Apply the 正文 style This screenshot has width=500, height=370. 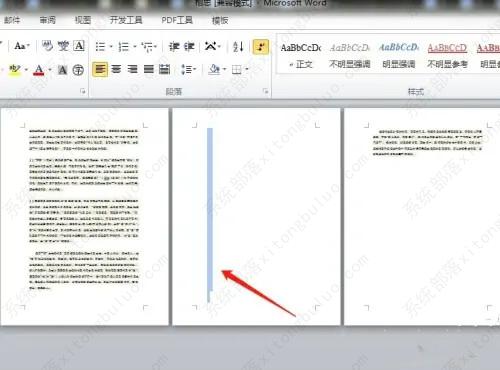301,55
